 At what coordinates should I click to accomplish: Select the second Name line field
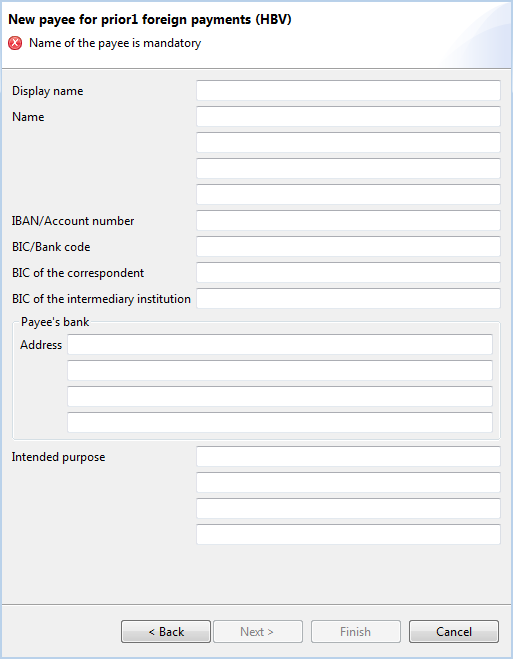(x=348, y=142)
